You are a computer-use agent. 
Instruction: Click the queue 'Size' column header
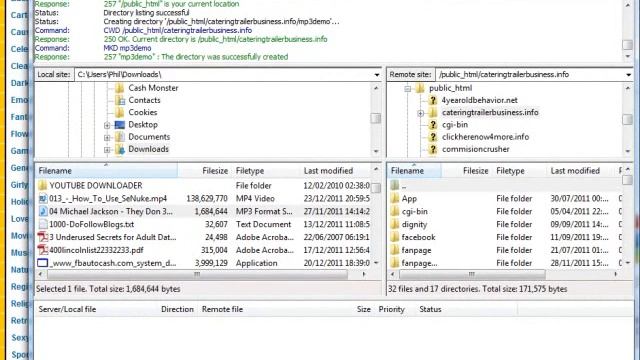click(x=363, y=309)
